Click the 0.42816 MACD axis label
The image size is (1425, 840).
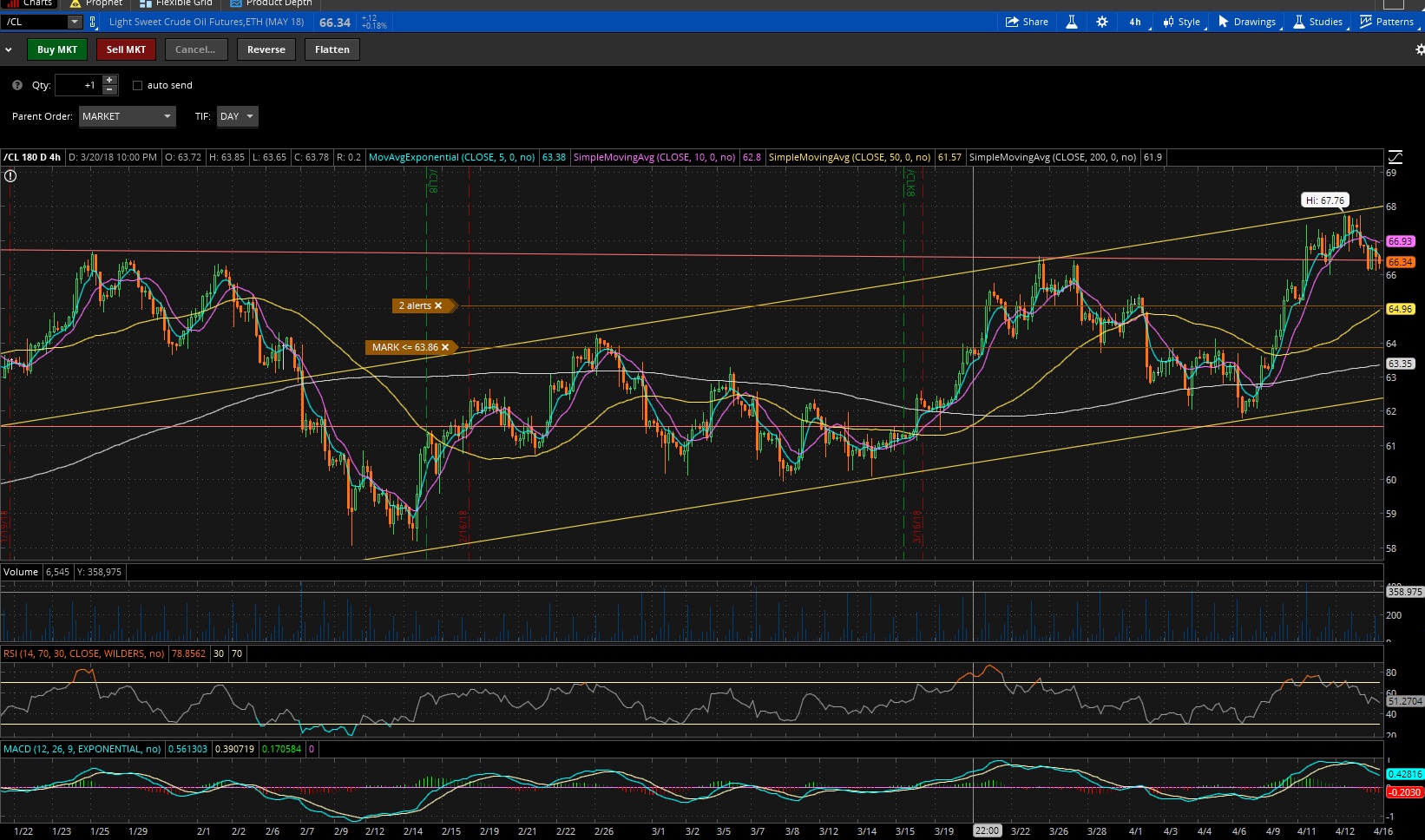point(1405,774)
